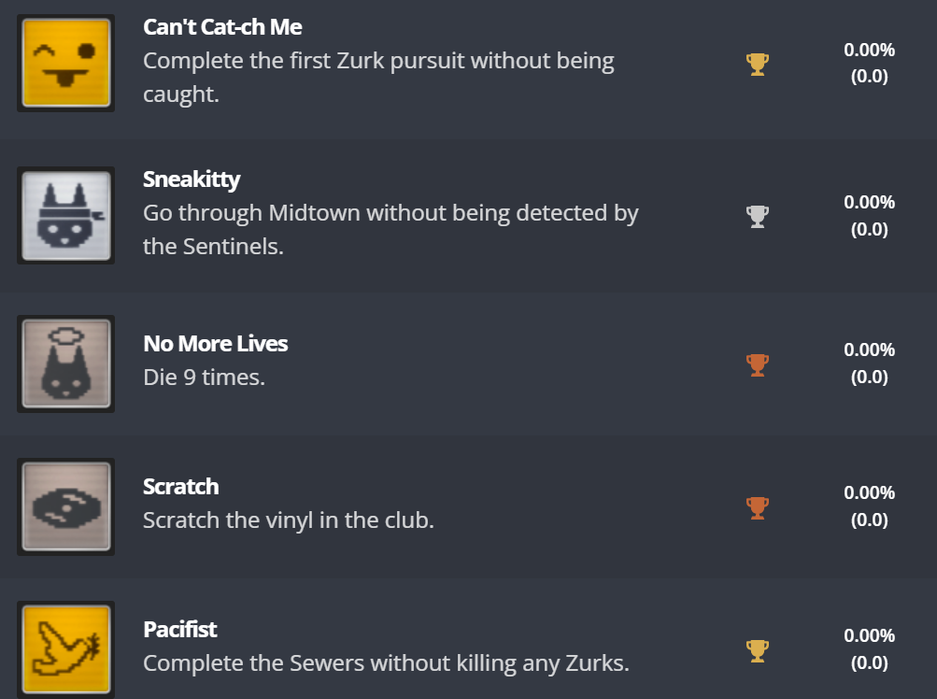
Task: Click the gold trophy beside Pacifist
Action: click(757, 651)
